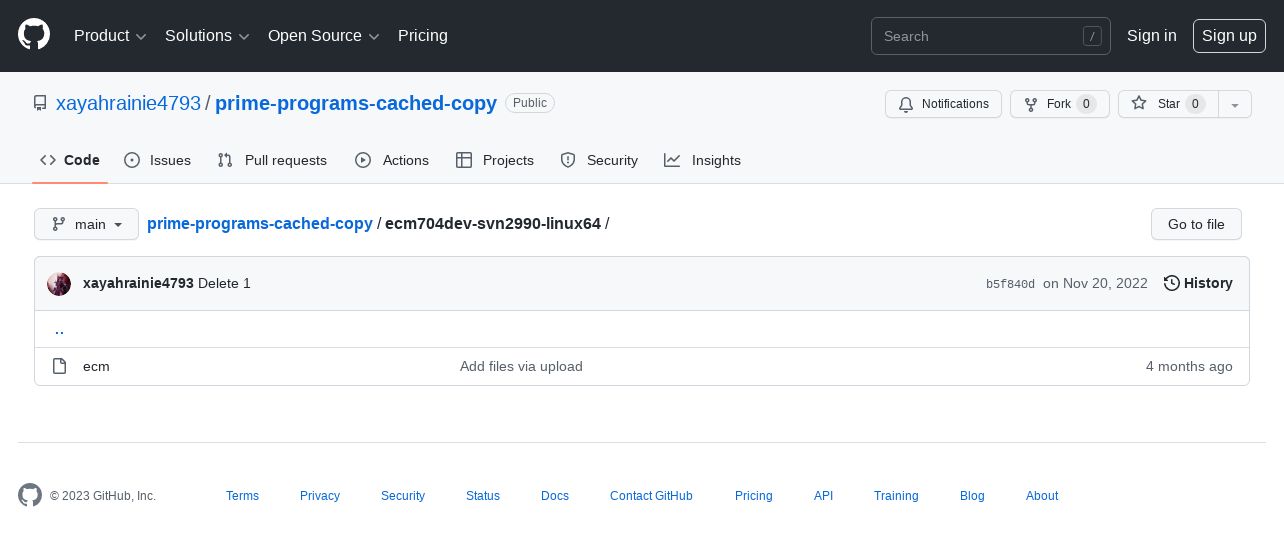Go up to parent directory (..)
This screenshot has width=1284, height=557.
click(x=59, y=329)
